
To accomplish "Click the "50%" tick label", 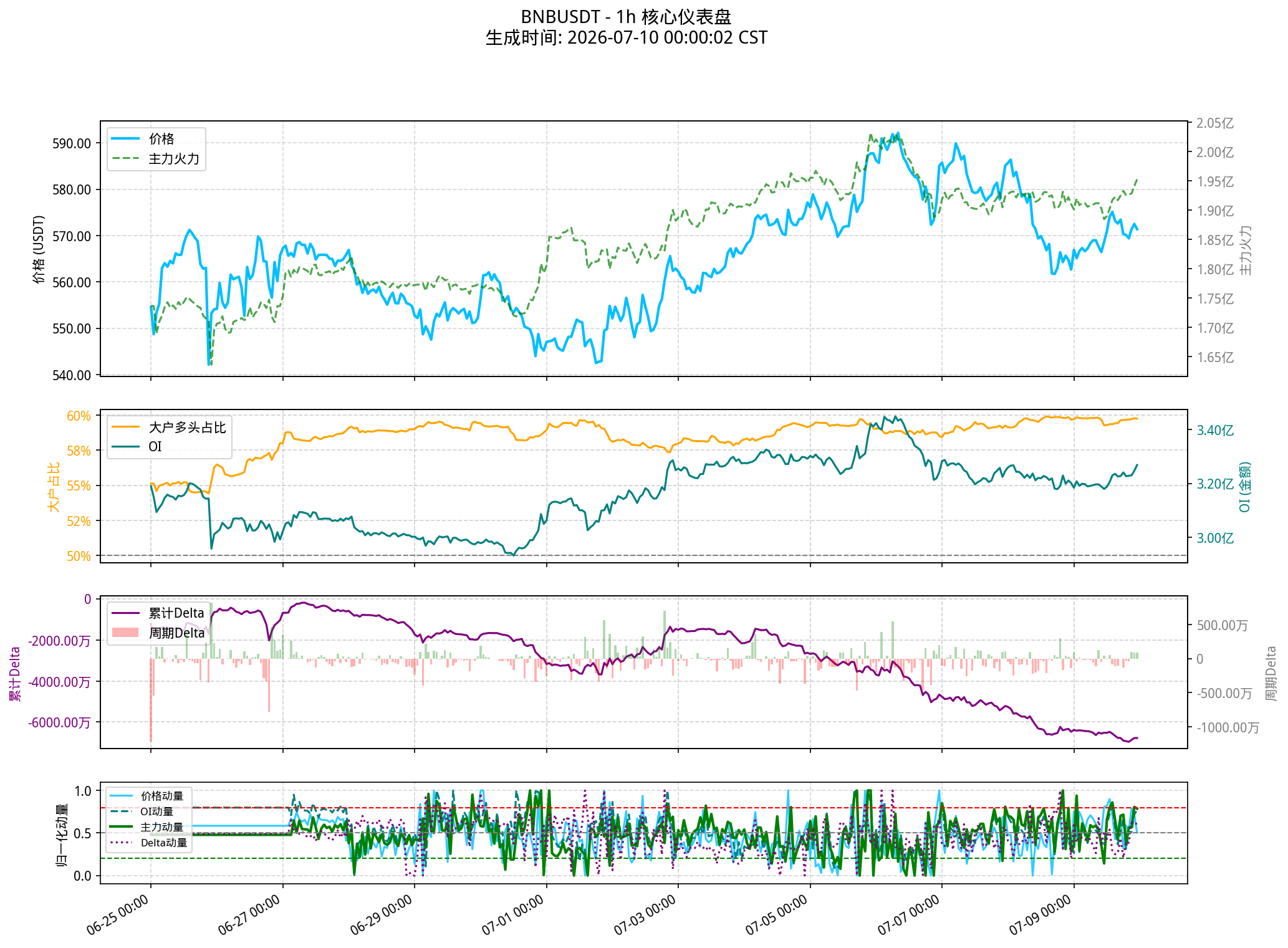I will (x=79, y=557).
